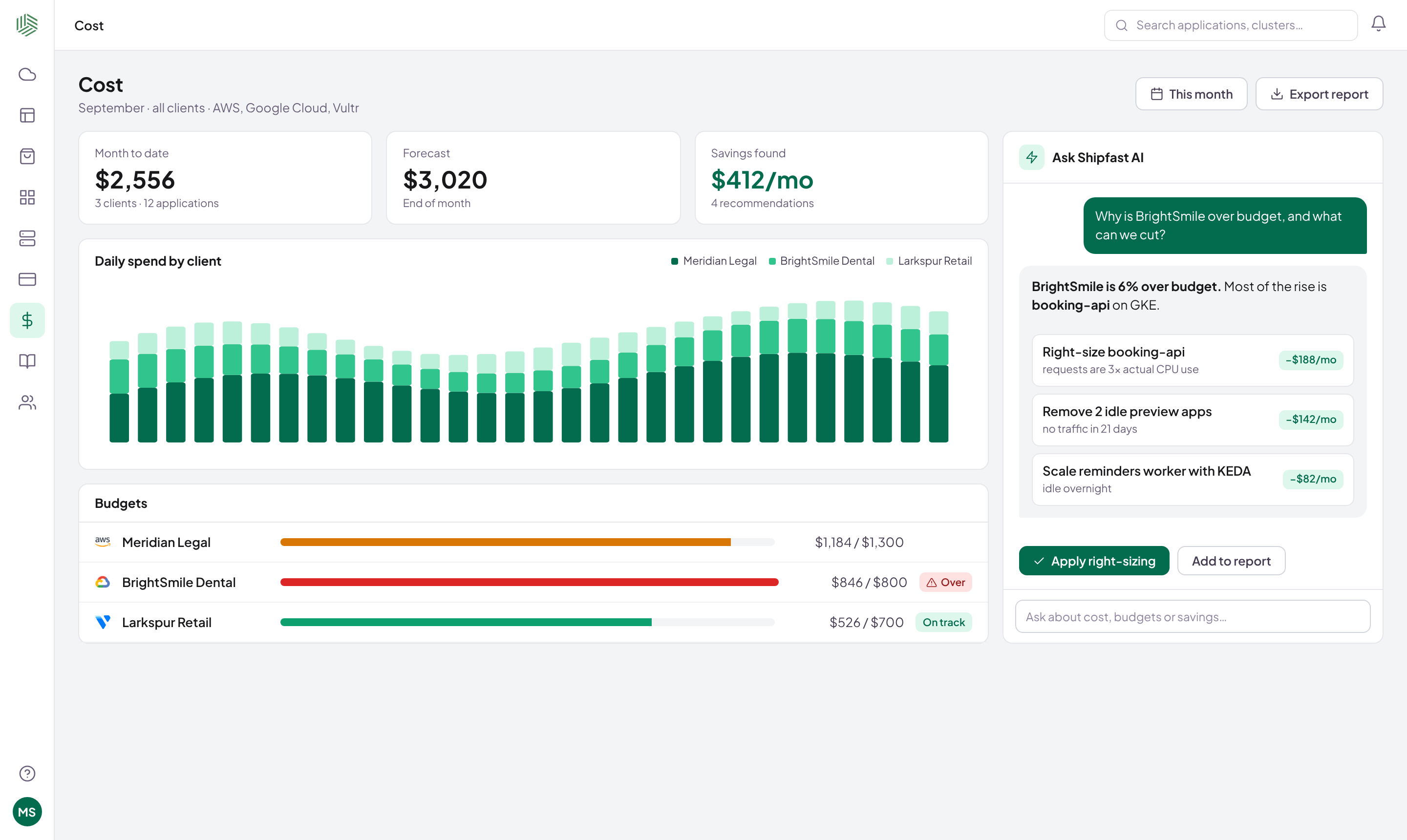Click the Ask Shipfast AI lightning icon
1407x840 pixels.
click(x=1032, y=157)
